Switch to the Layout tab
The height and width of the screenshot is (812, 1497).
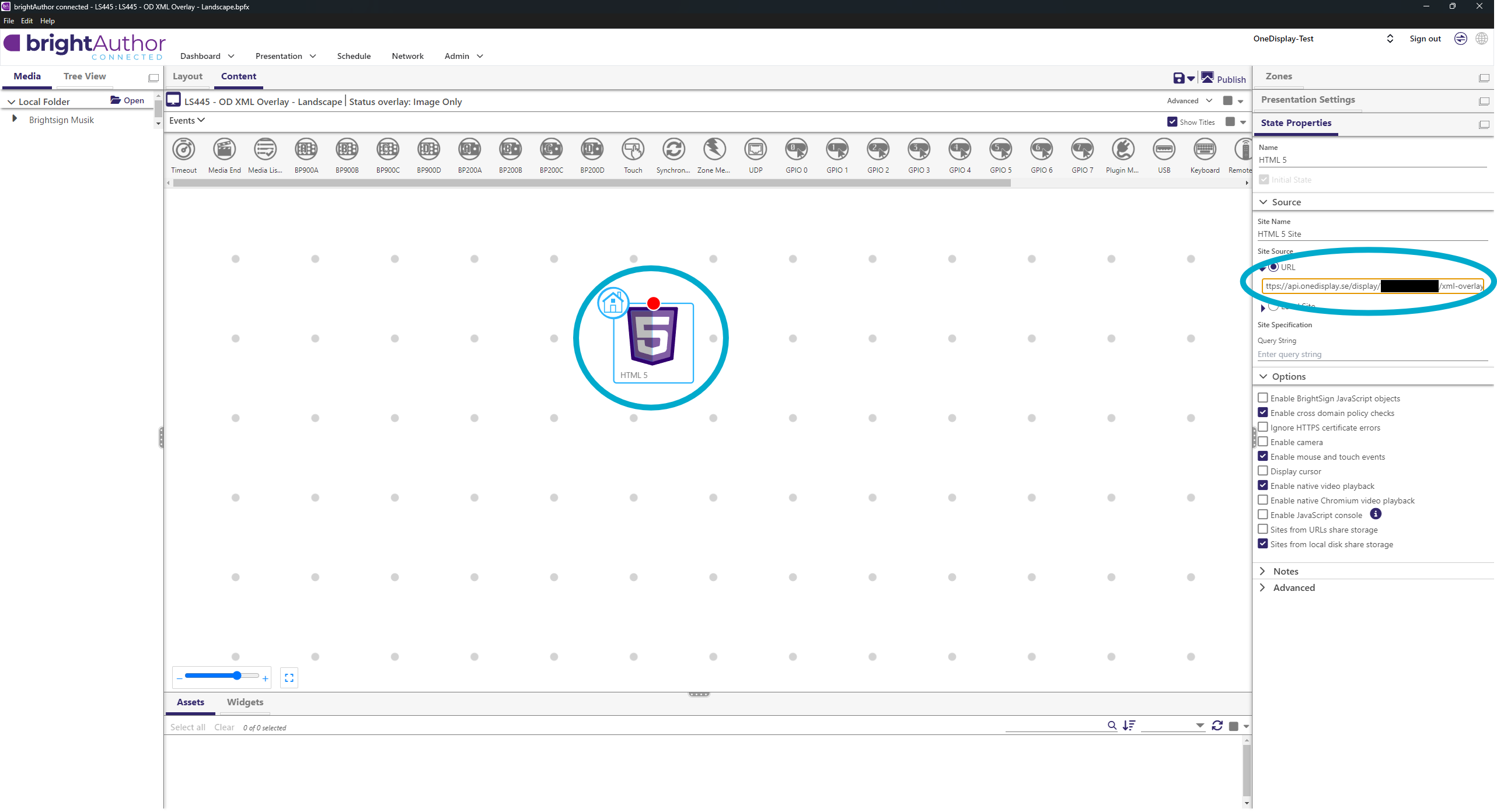187,76
